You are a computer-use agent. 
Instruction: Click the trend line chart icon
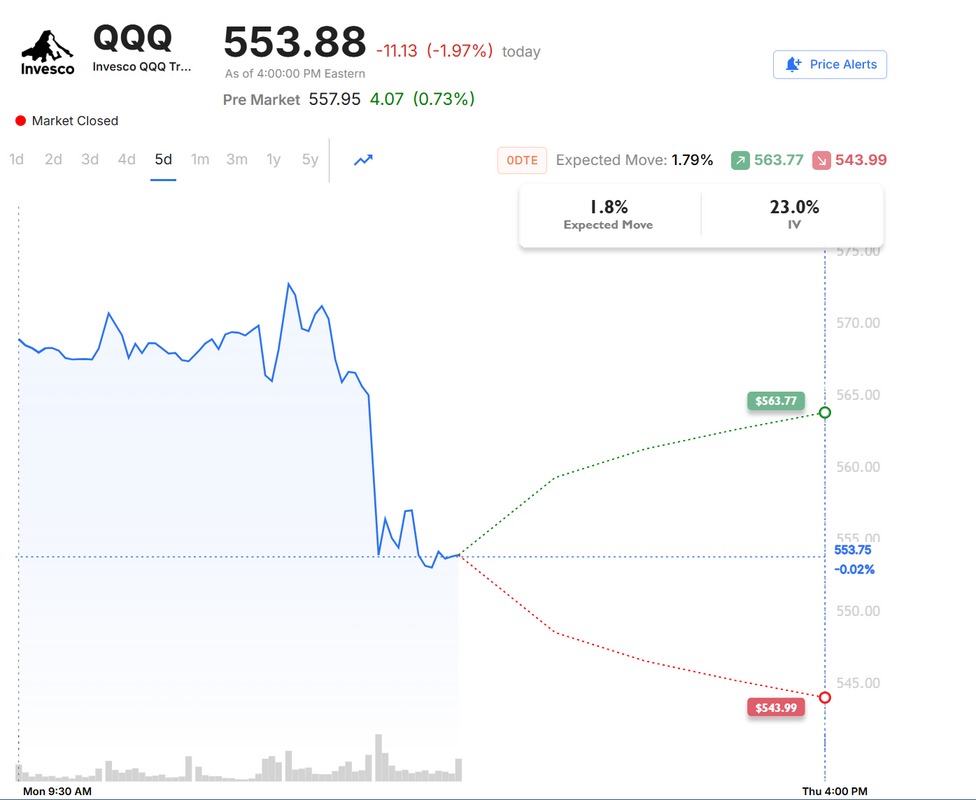(364, 160)
